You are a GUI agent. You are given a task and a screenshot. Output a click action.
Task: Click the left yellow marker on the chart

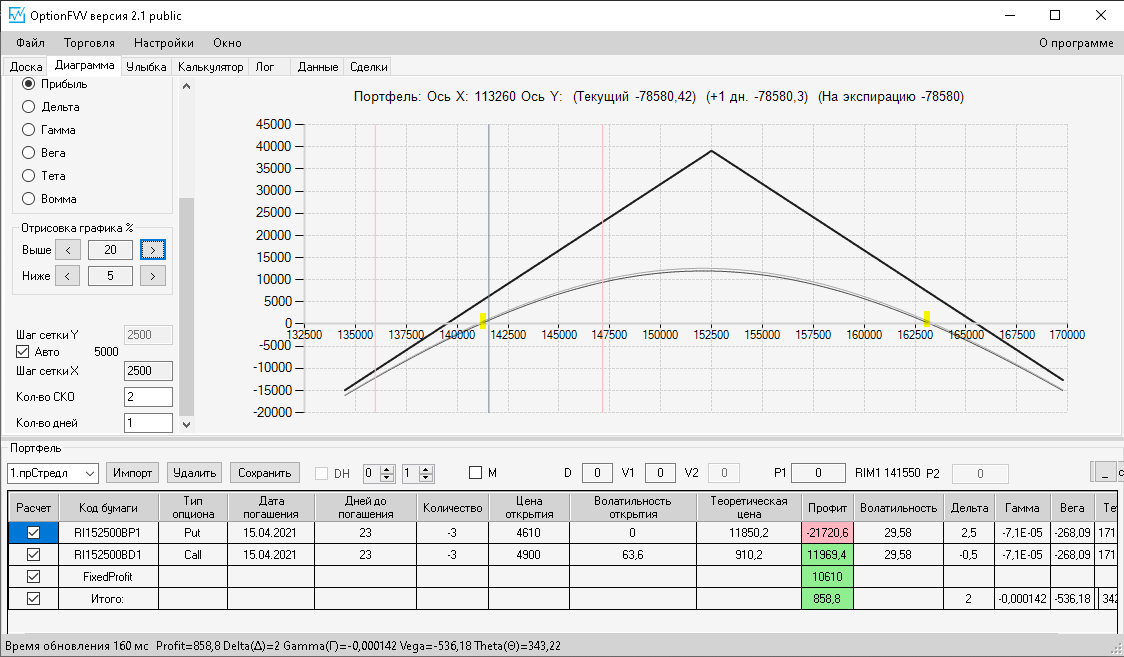coord(483,320)
